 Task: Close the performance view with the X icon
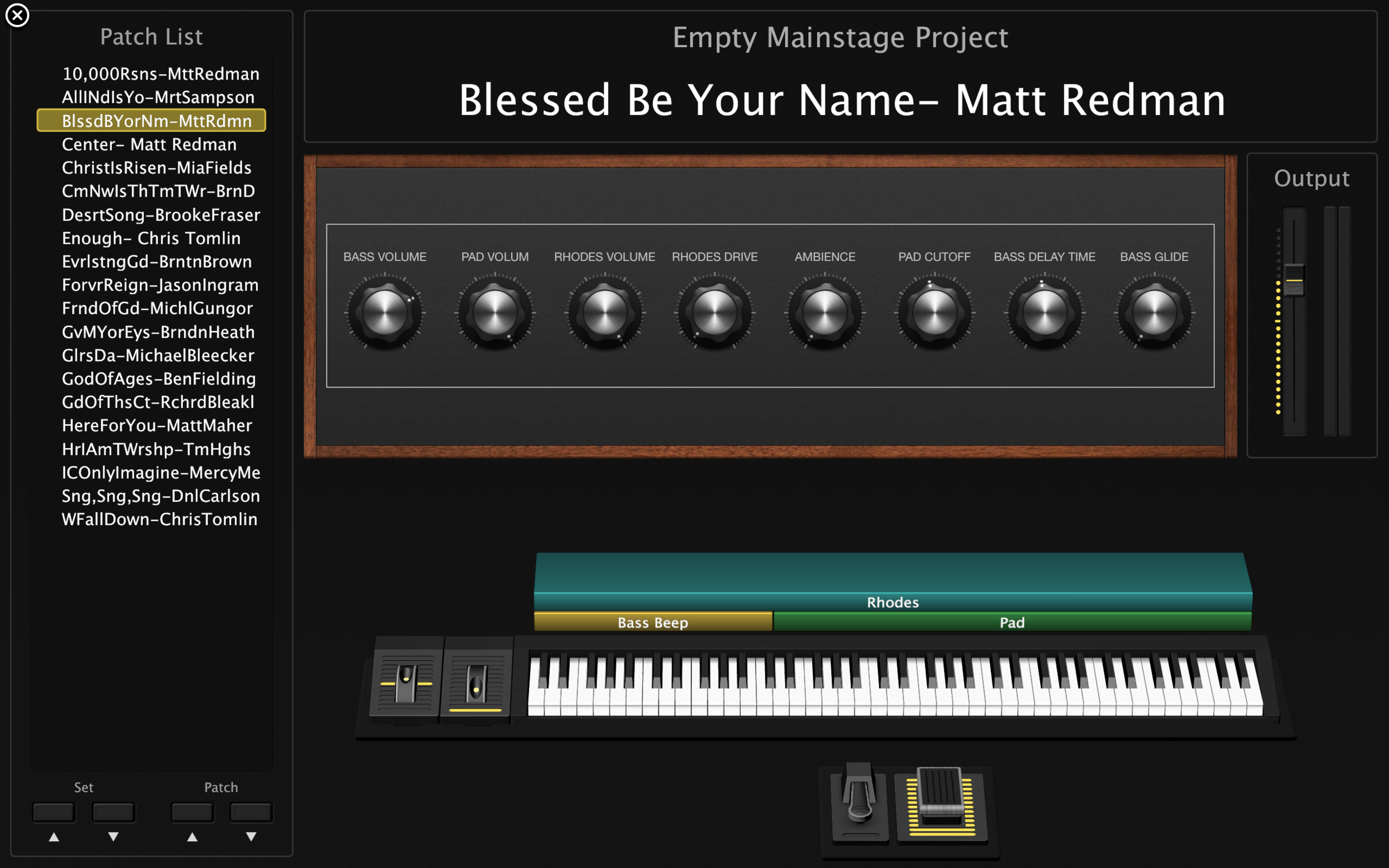point(17,16)
